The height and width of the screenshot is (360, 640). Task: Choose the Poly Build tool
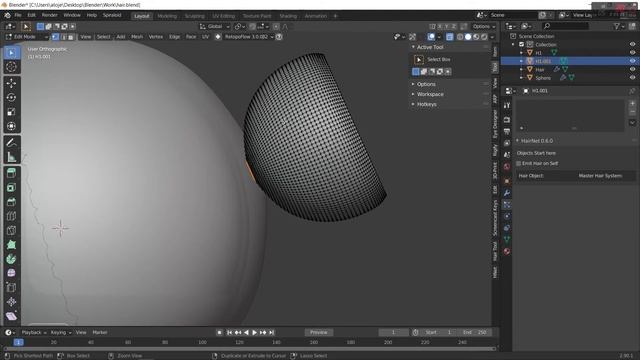click(x=11, y=244)
